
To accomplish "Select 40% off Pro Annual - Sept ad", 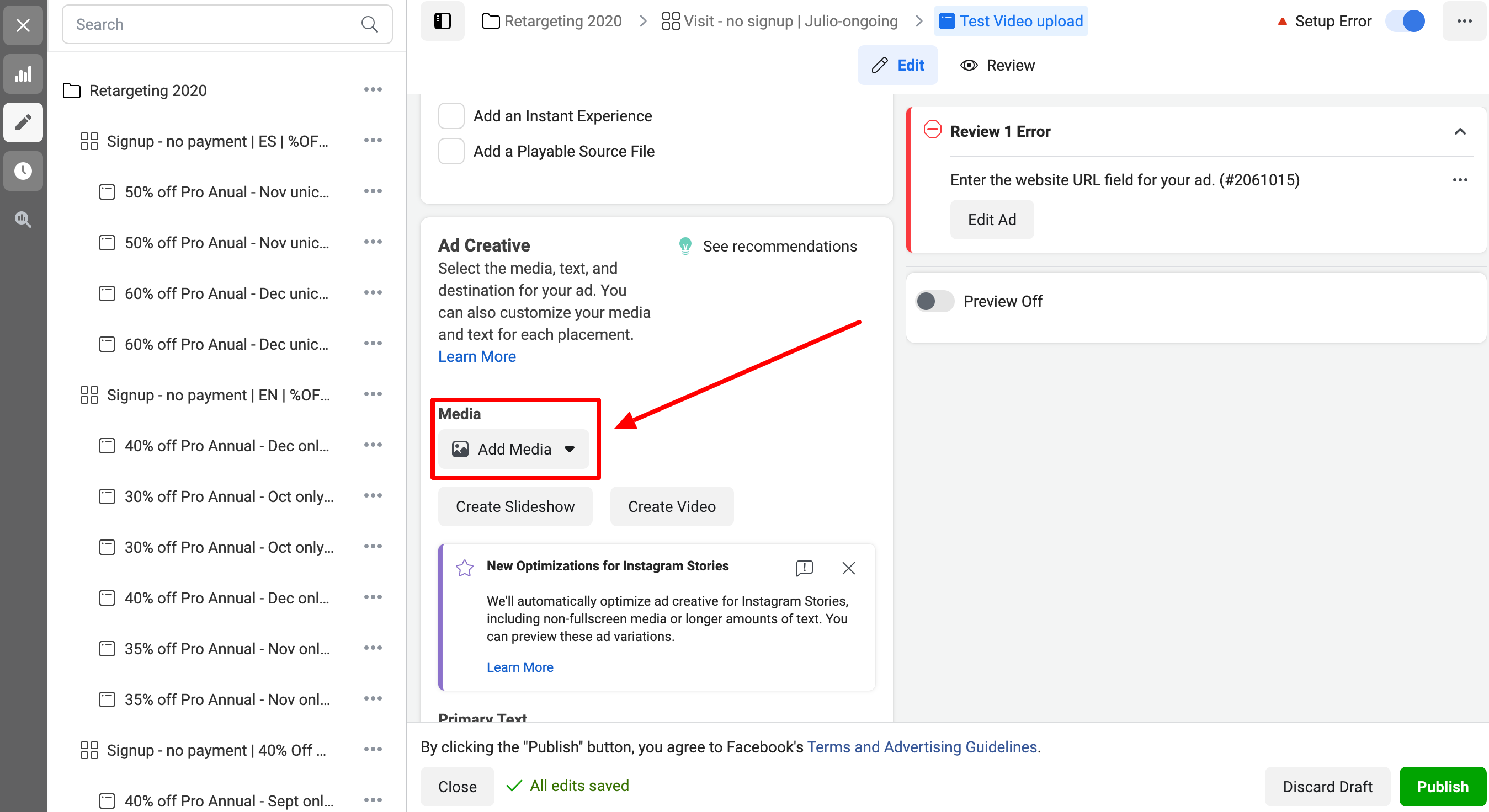I will [x=230, y=800].
